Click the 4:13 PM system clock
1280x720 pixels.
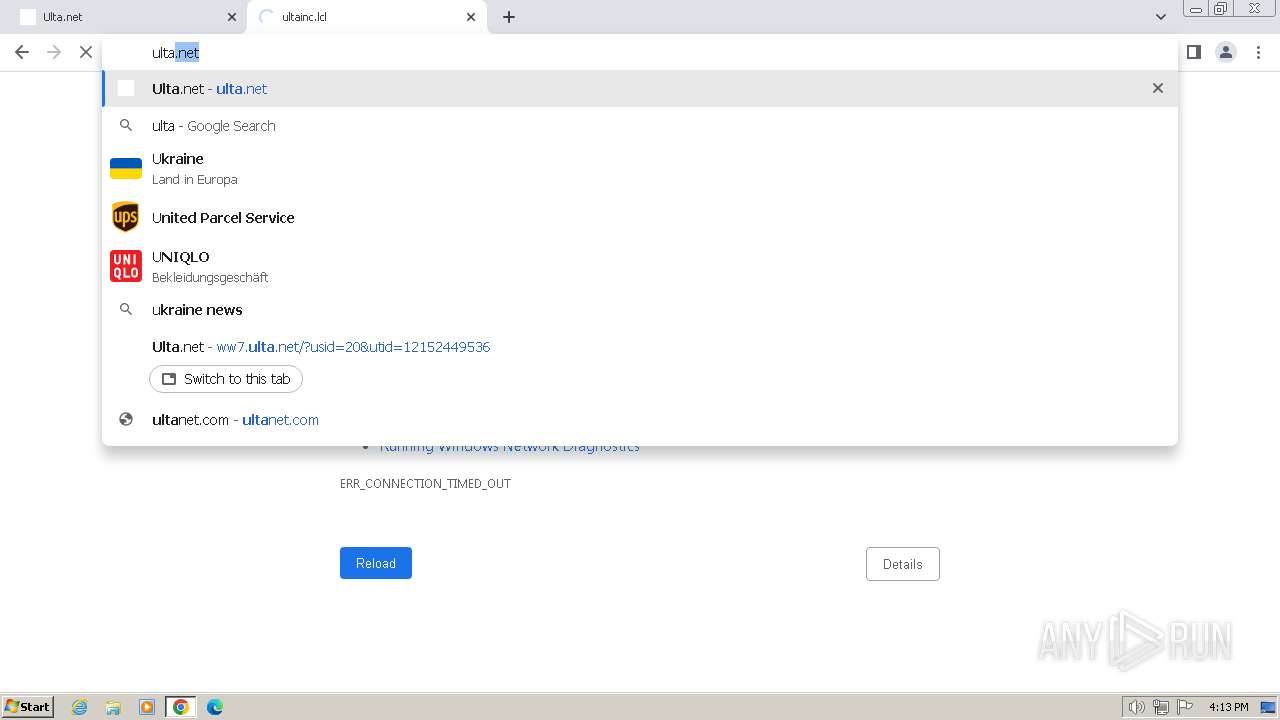pos(1229,707)
